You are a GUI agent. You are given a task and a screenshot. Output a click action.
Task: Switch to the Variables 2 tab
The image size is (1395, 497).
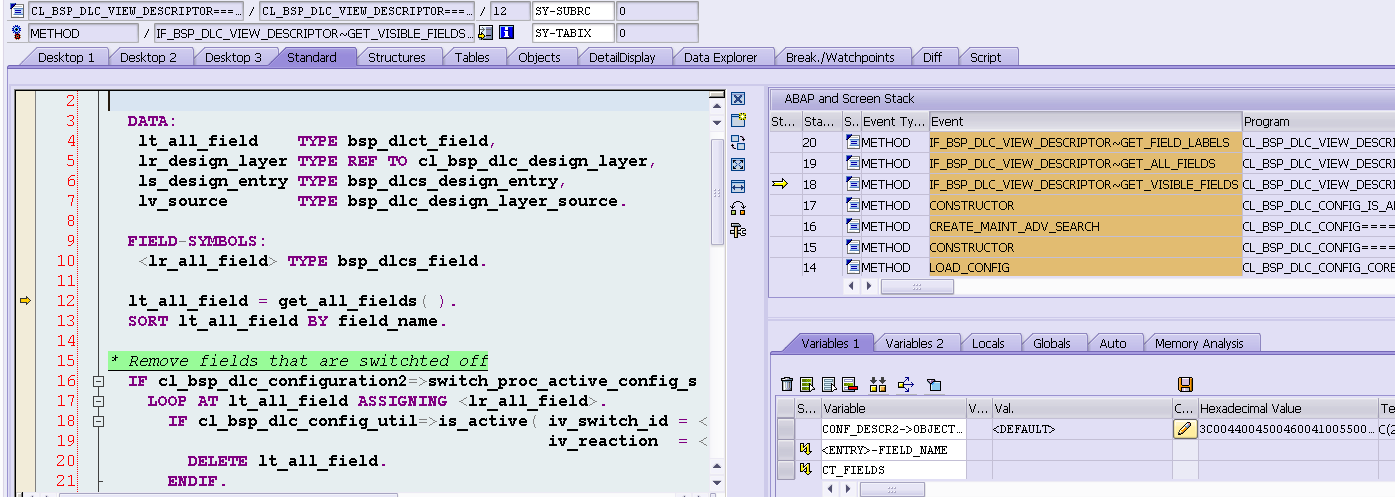coord(914,343)
